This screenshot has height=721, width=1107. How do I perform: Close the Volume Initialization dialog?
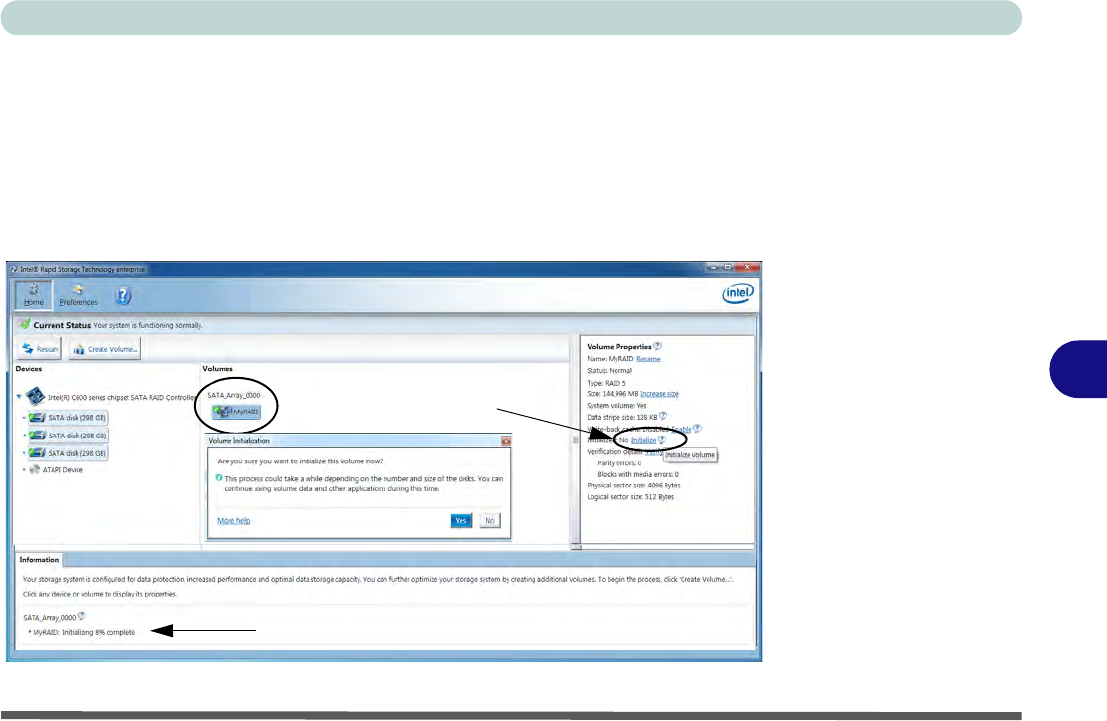[505, 441]
